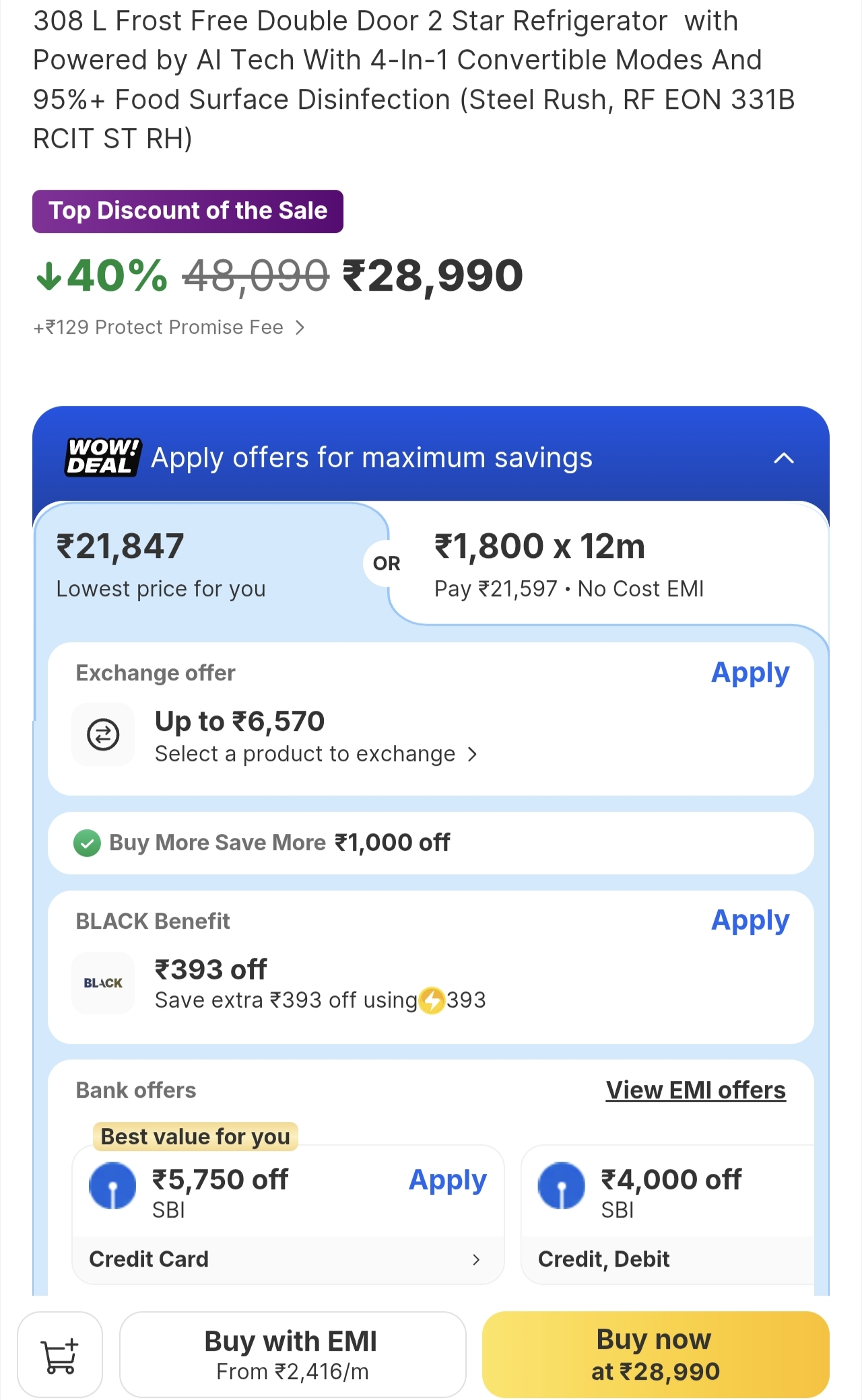Choose Buy with EMI option
This screenshot has width=862, height=1400.
click(292, 1354)
